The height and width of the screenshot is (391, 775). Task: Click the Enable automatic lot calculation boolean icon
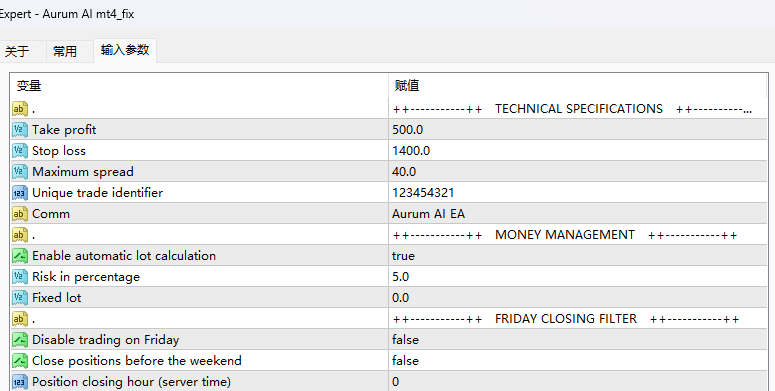[20, 256]
